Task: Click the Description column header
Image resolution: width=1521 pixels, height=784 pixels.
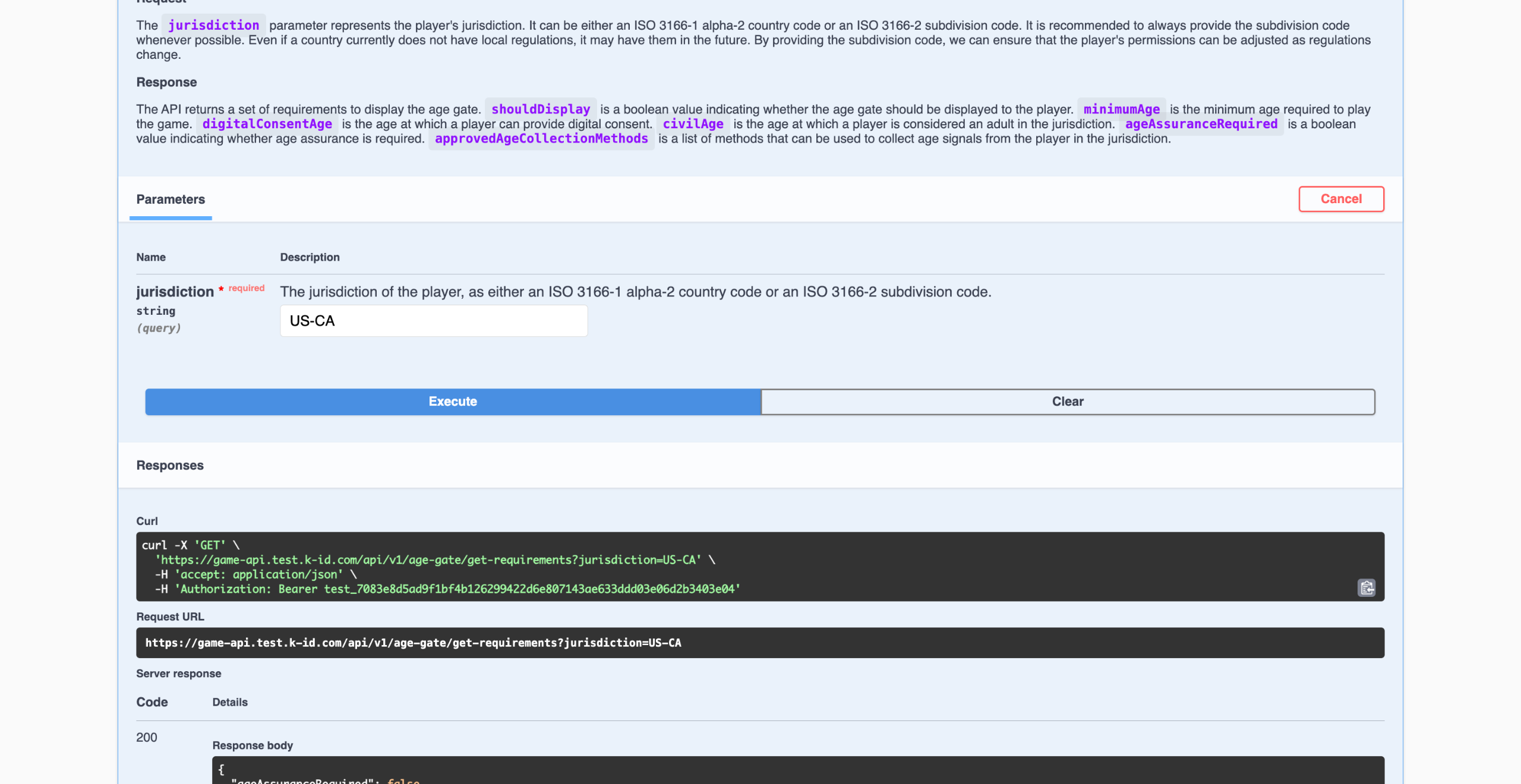Action: coord(310,257)
